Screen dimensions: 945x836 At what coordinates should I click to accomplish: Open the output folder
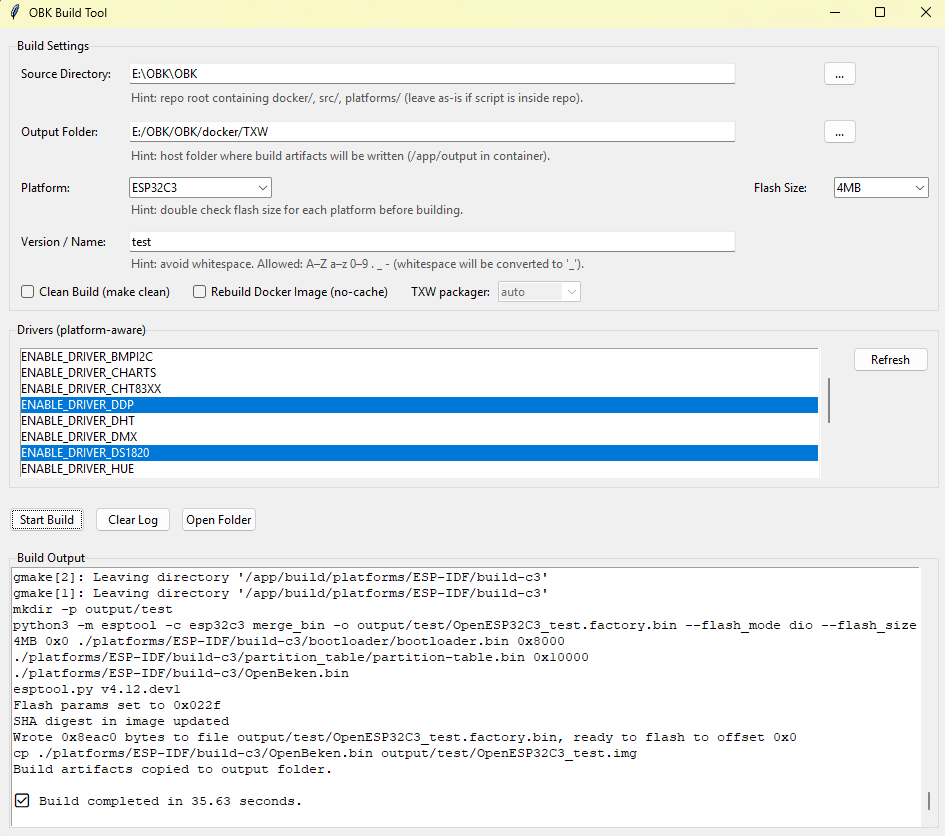219,520
